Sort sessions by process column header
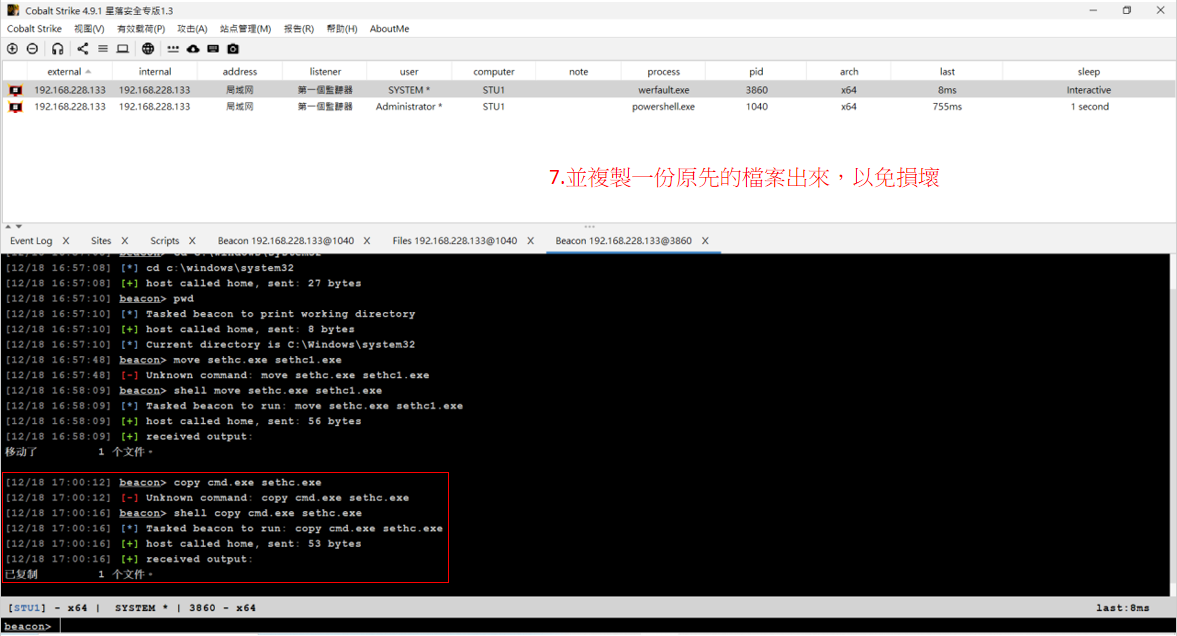Viewport: 1177px width, 636px height. click(x=664, y=72)
